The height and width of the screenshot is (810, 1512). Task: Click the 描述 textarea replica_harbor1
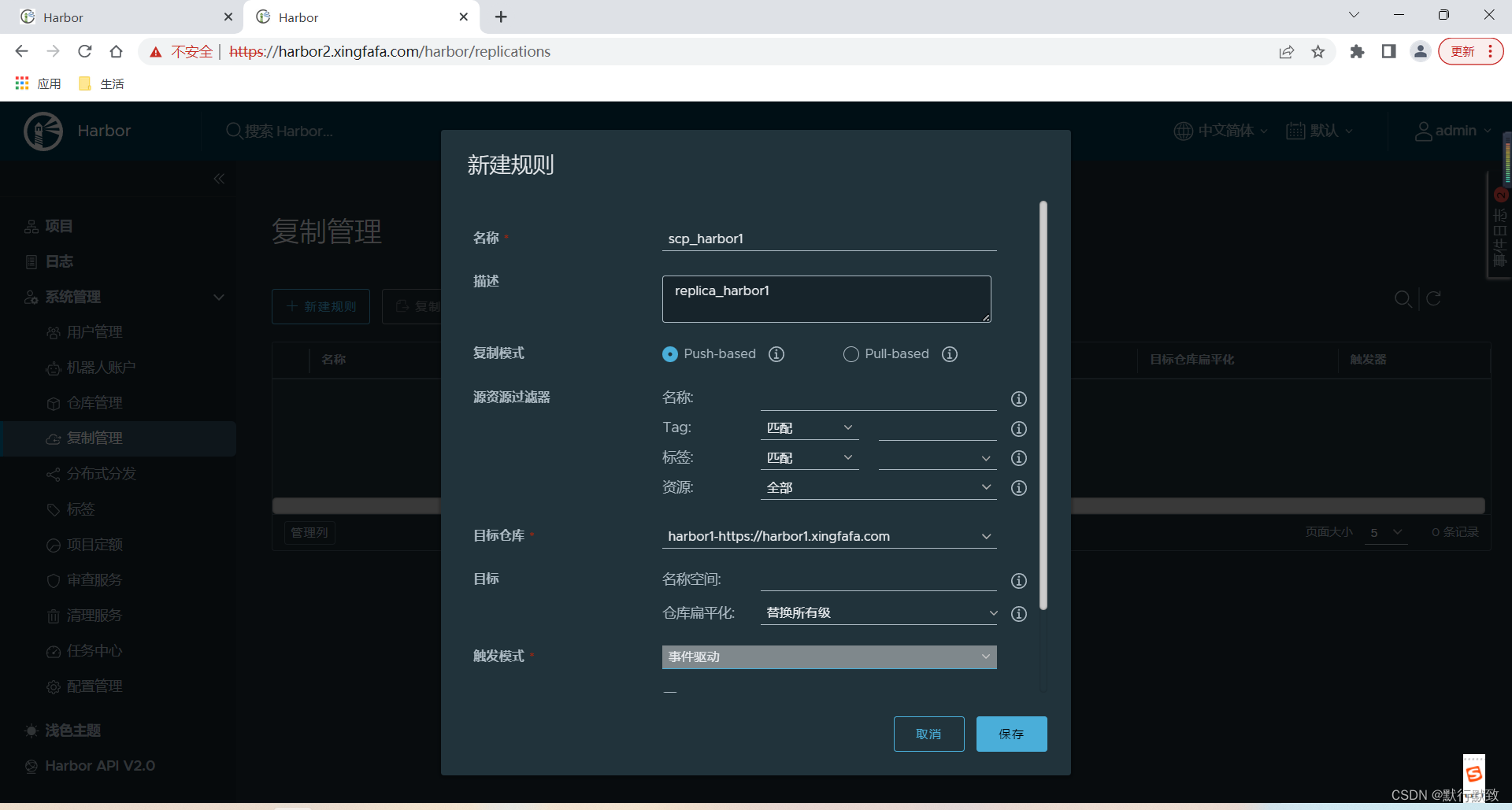click(x=827, y=299)
